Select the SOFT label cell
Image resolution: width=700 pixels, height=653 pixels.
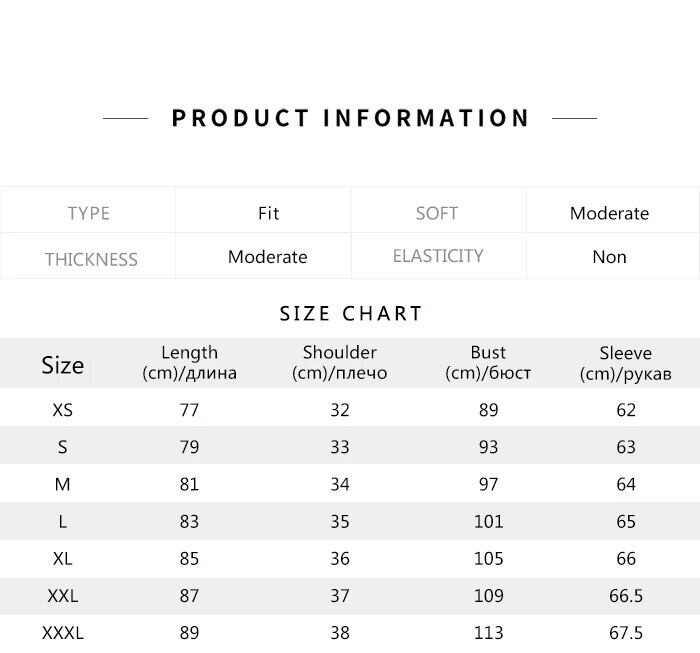(x=437, y=213)
